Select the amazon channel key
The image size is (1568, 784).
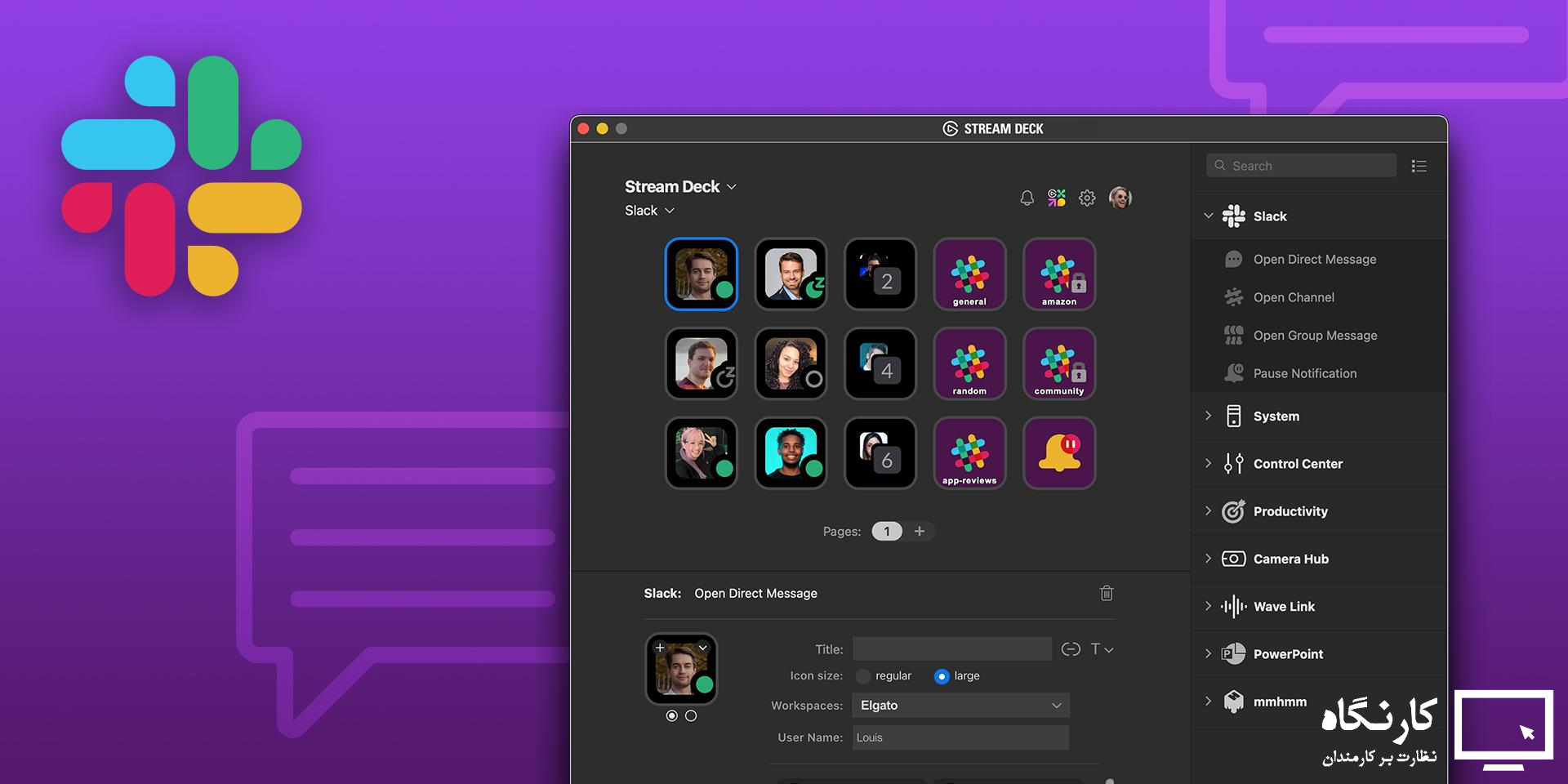tap(1059, 274)
